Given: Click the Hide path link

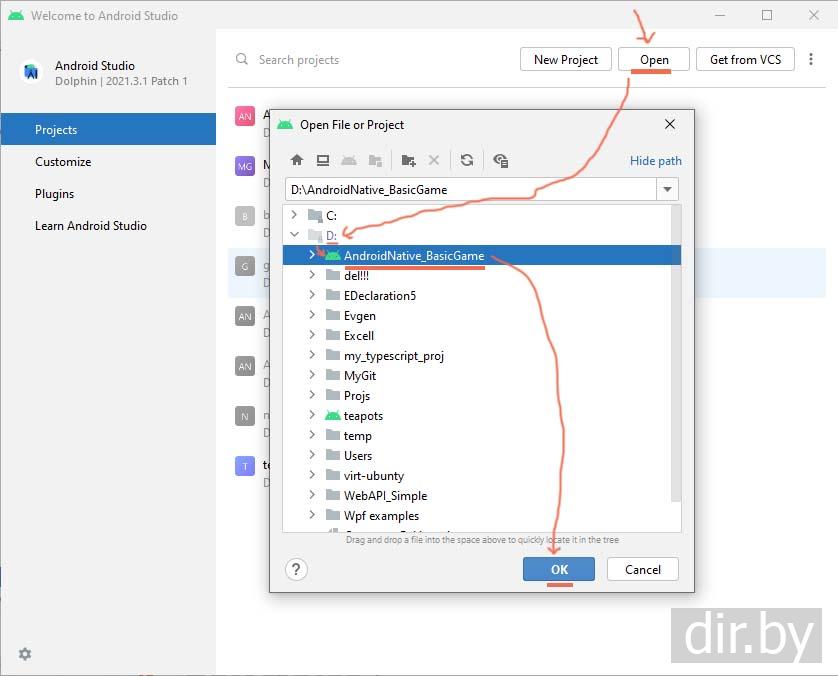Looking at the screenshot, I should [655, 160].
